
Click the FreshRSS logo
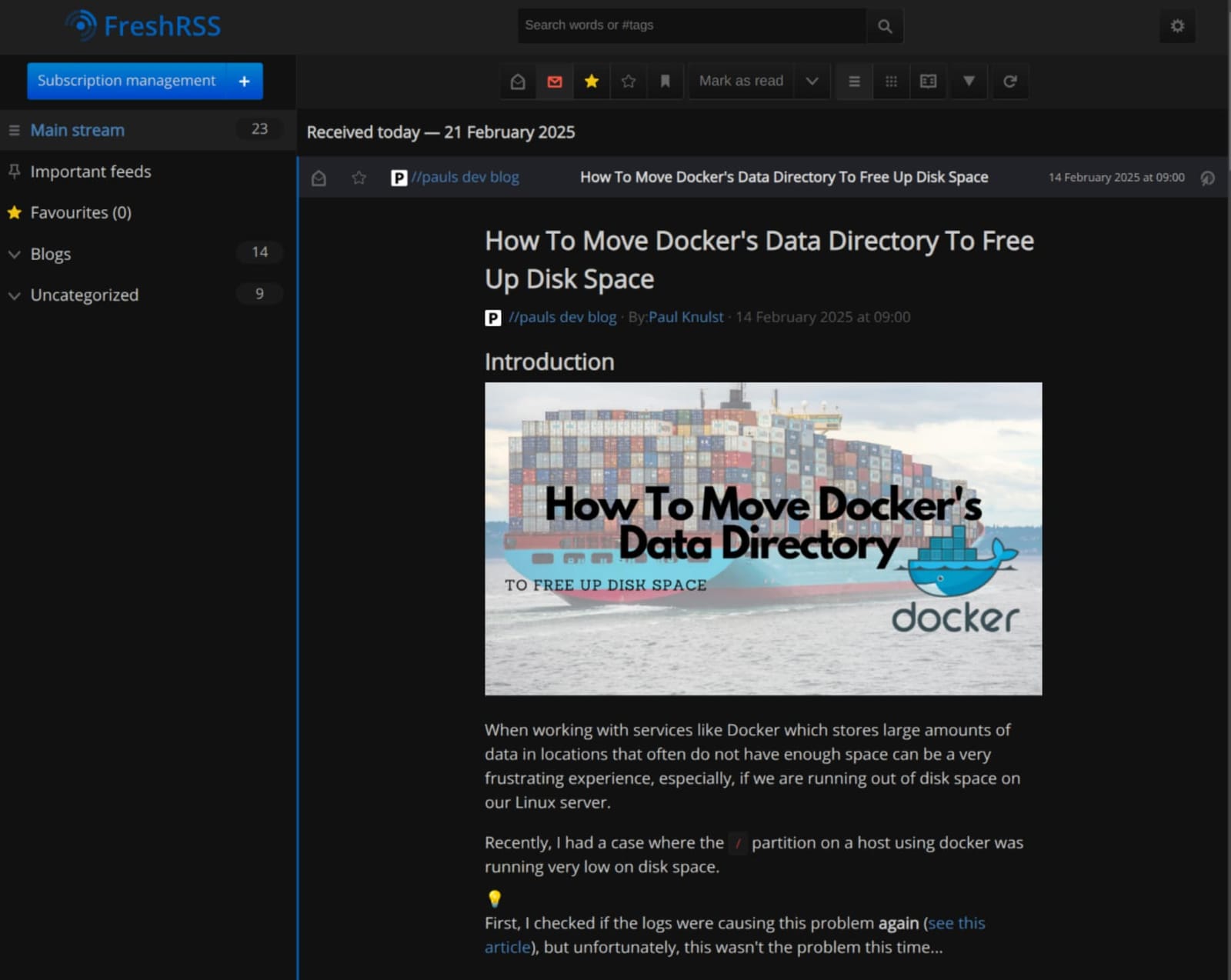click(x=143, y=25)
